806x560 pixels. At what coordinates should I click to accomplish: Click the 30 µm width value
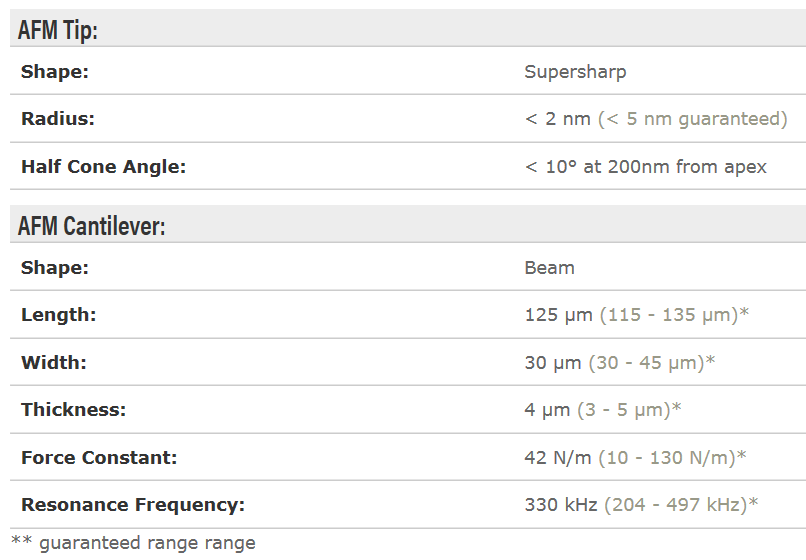[552, 363]
